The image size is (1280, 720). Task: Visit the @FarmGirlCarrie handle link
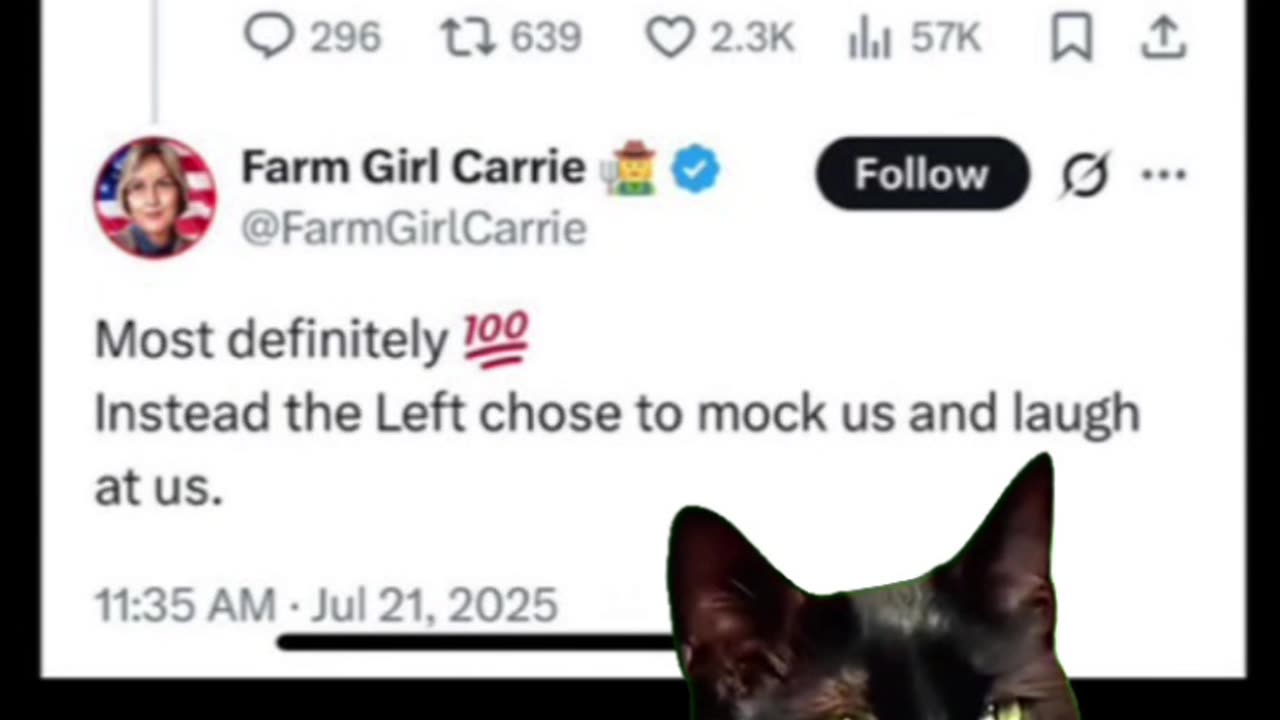413,229
